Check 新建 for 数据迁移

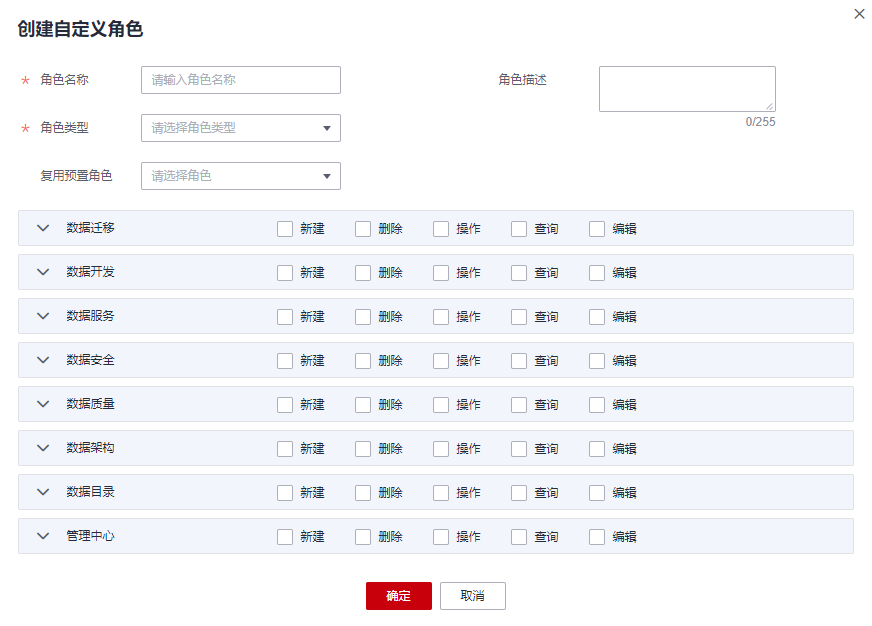(x=285, y=229)
